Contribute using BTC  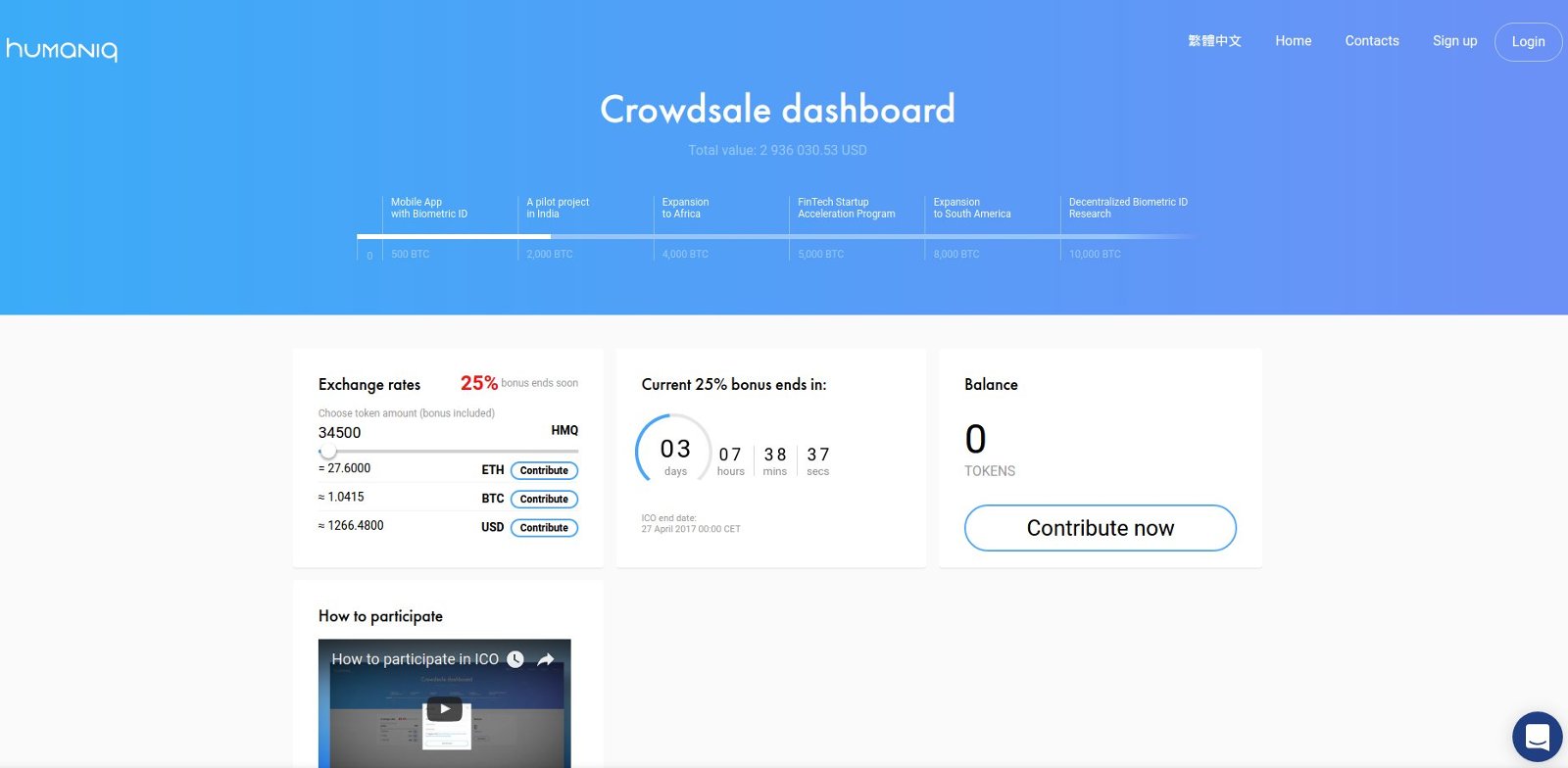544,499
